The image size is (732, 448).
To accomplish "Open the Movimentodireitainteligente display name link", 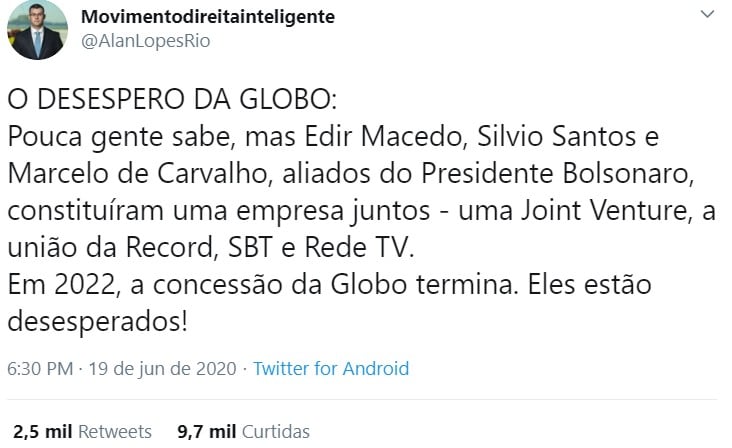I will tap(193, 17).
